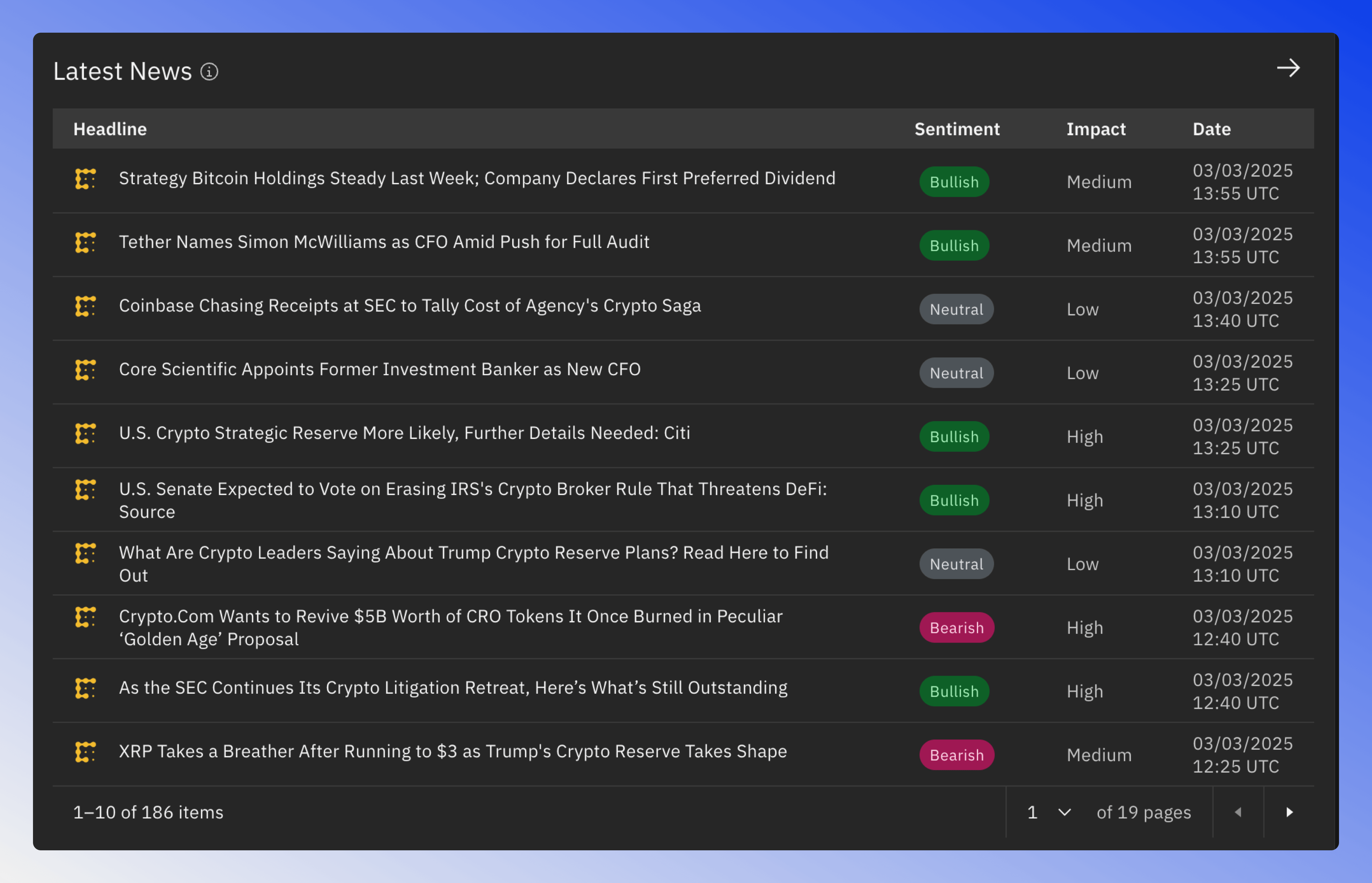Click source icon for XRP Takes a Breather row
1372x883 pixels.
point(85,752)
